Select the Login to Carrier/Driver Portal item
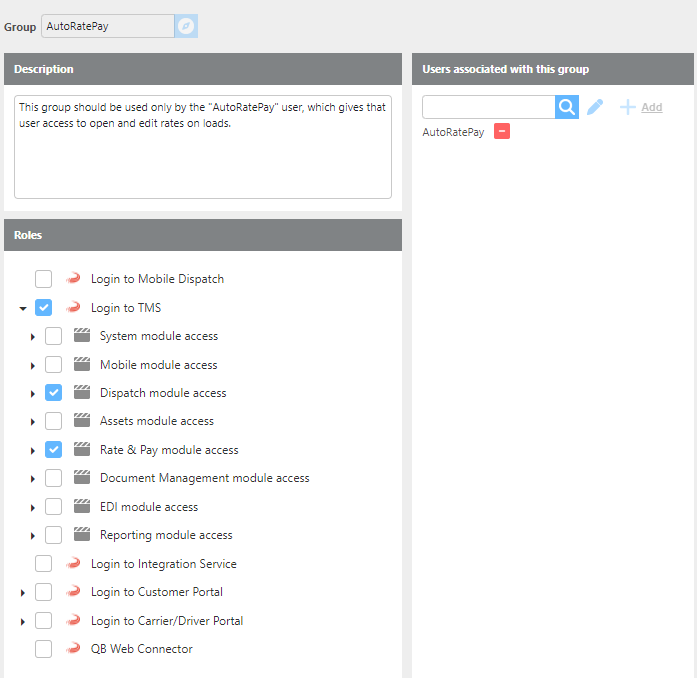The height and width of the screenshot is (678, 697). click(x=166, y=621)
